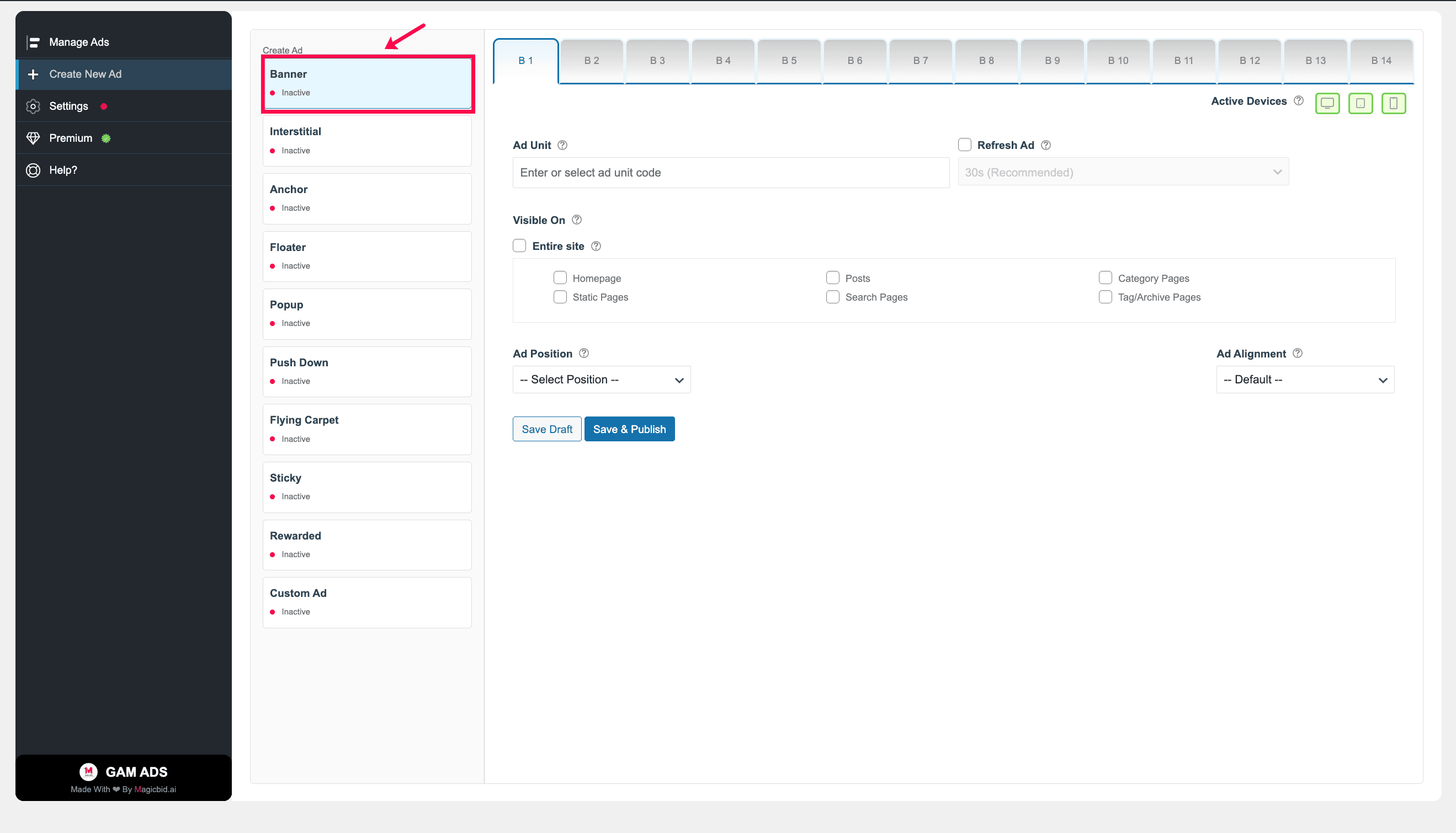This screenshot has width=1456, height=833.
Task: Select the tablet device icon
Action: (1361, 103)
